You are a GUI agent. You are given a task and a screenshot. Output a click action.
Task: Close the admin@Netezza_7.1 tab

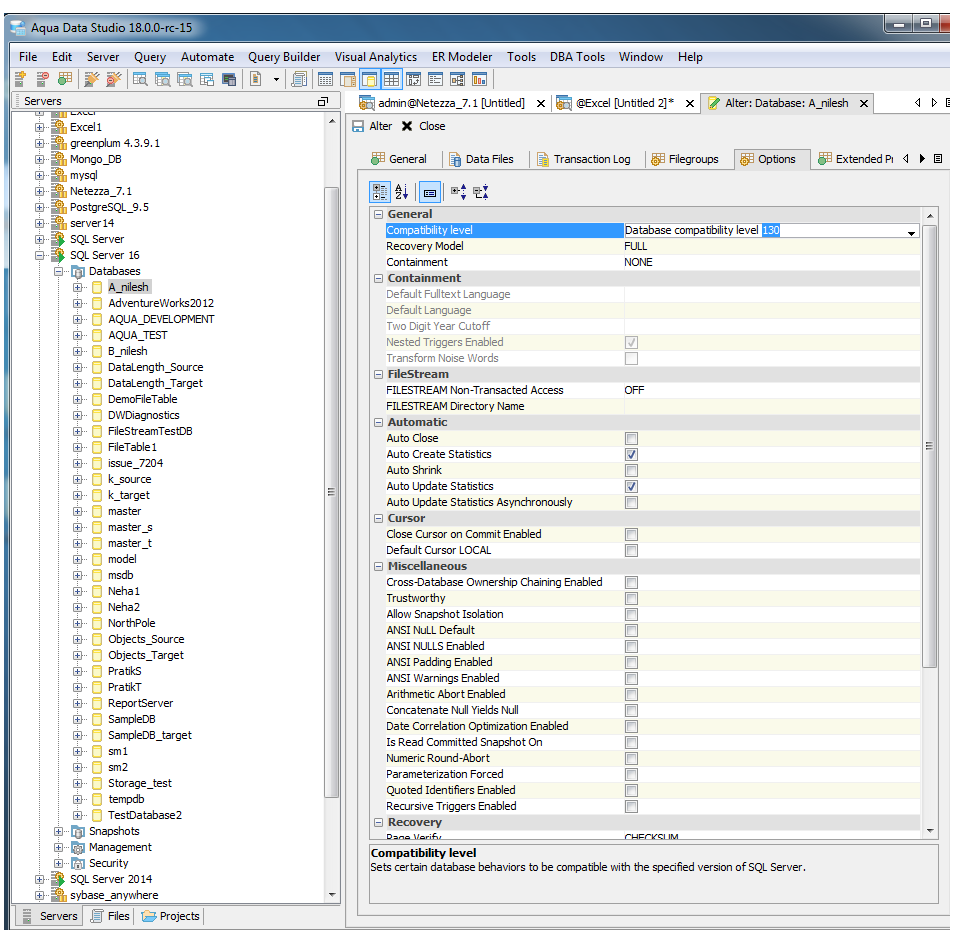[541, 104]
